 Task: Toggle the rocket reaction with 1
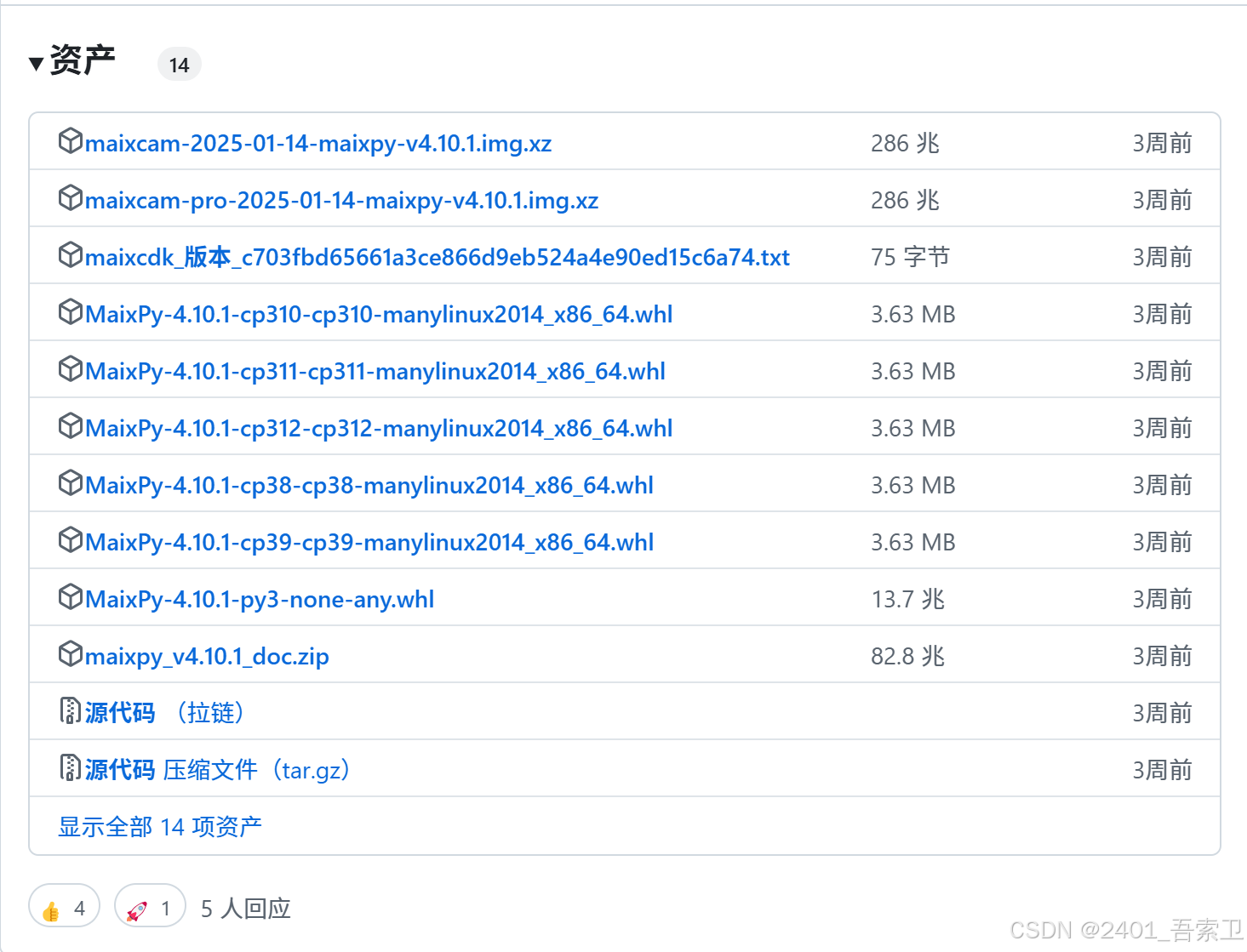pos(150,908)
